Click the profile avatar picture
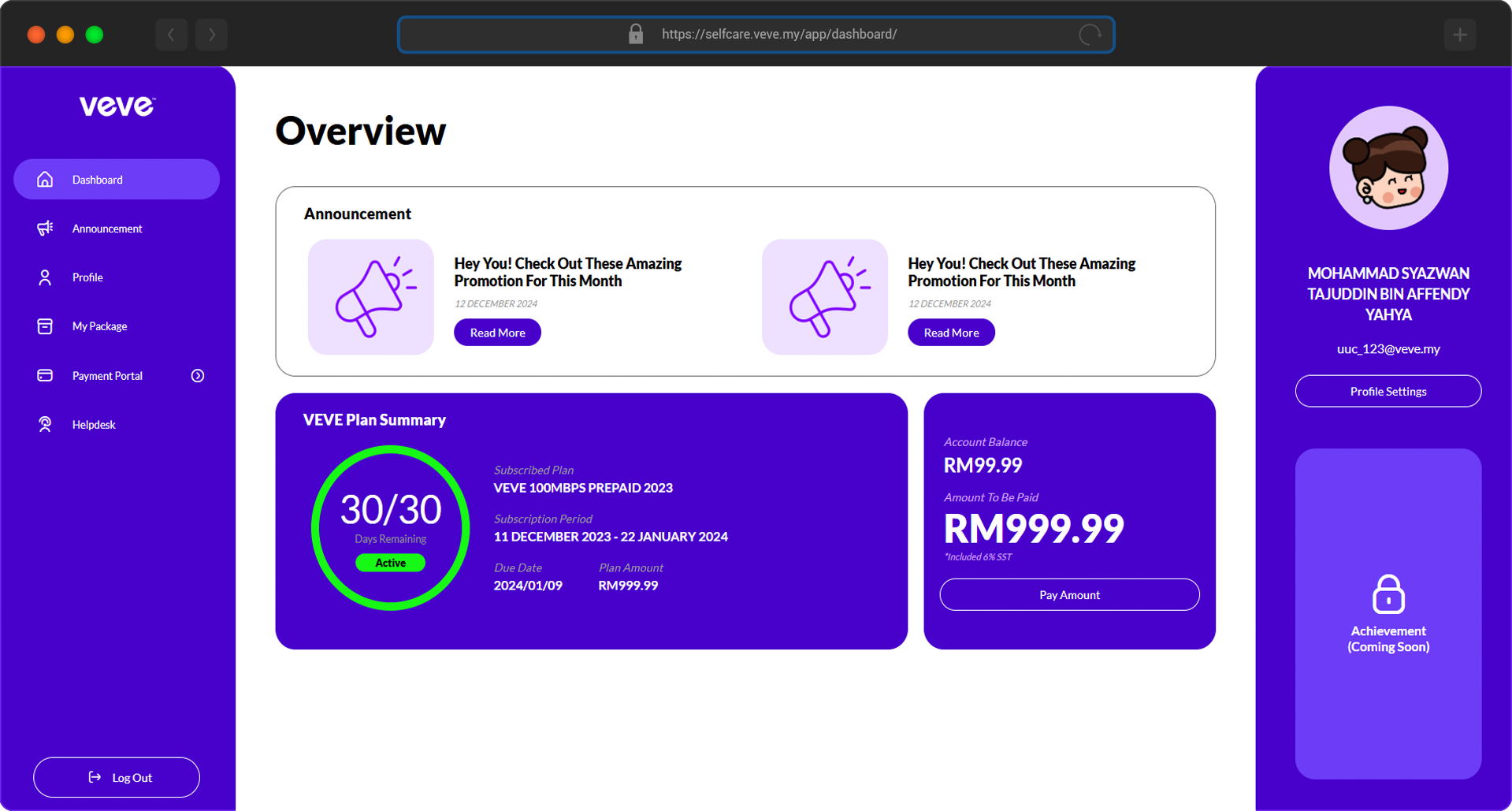This screenshot has height=811, width=1512. click(1388, 168)
